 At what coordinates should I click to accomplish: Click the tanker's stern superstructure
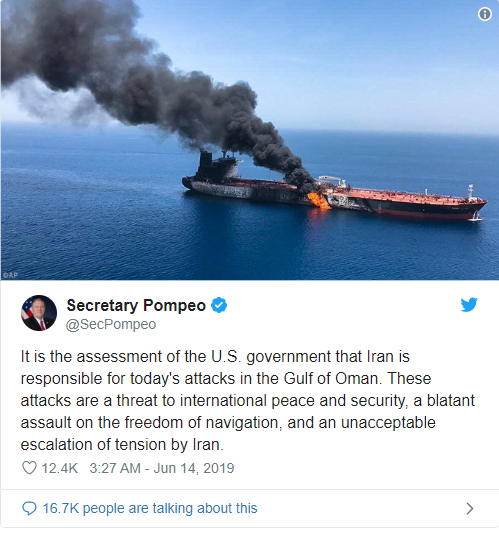(218, 165)
